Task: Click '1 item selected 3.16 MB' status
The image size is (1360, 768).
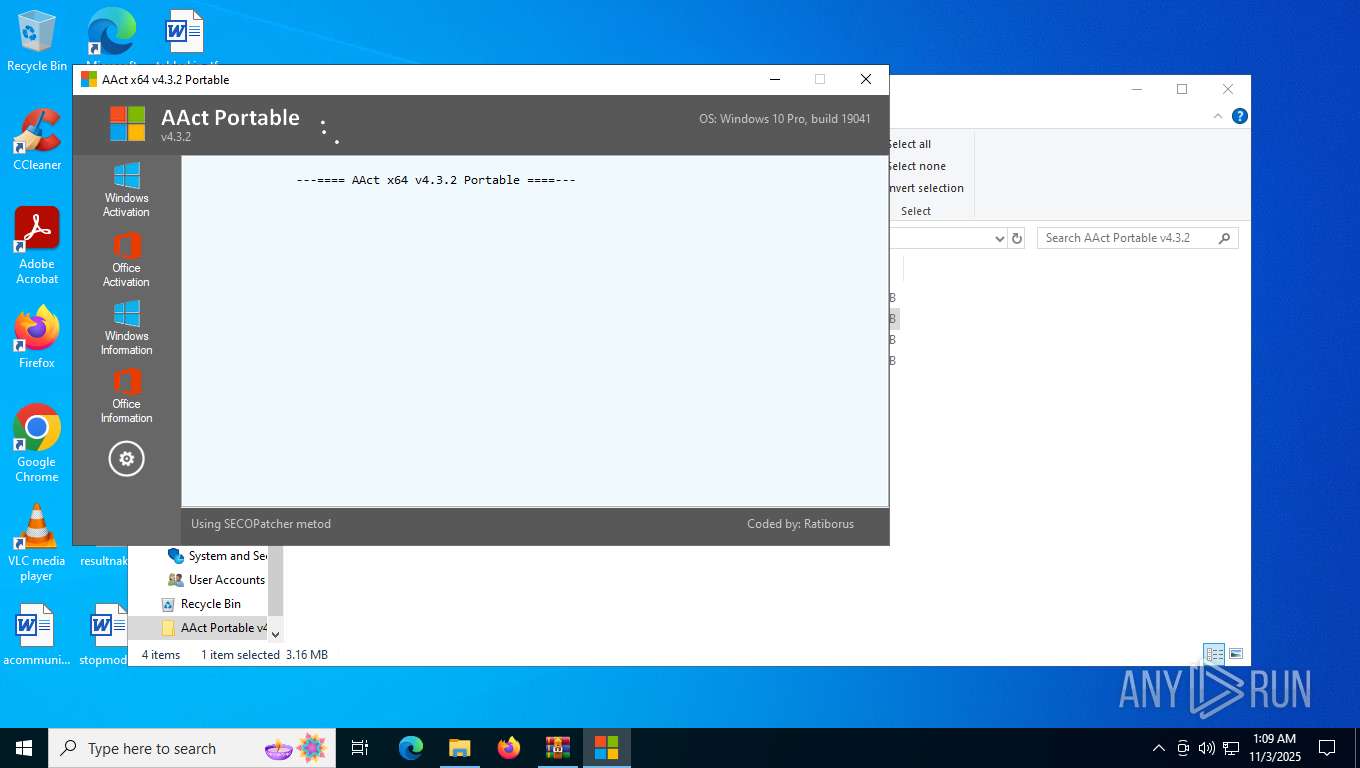Action: click(264, 655)
